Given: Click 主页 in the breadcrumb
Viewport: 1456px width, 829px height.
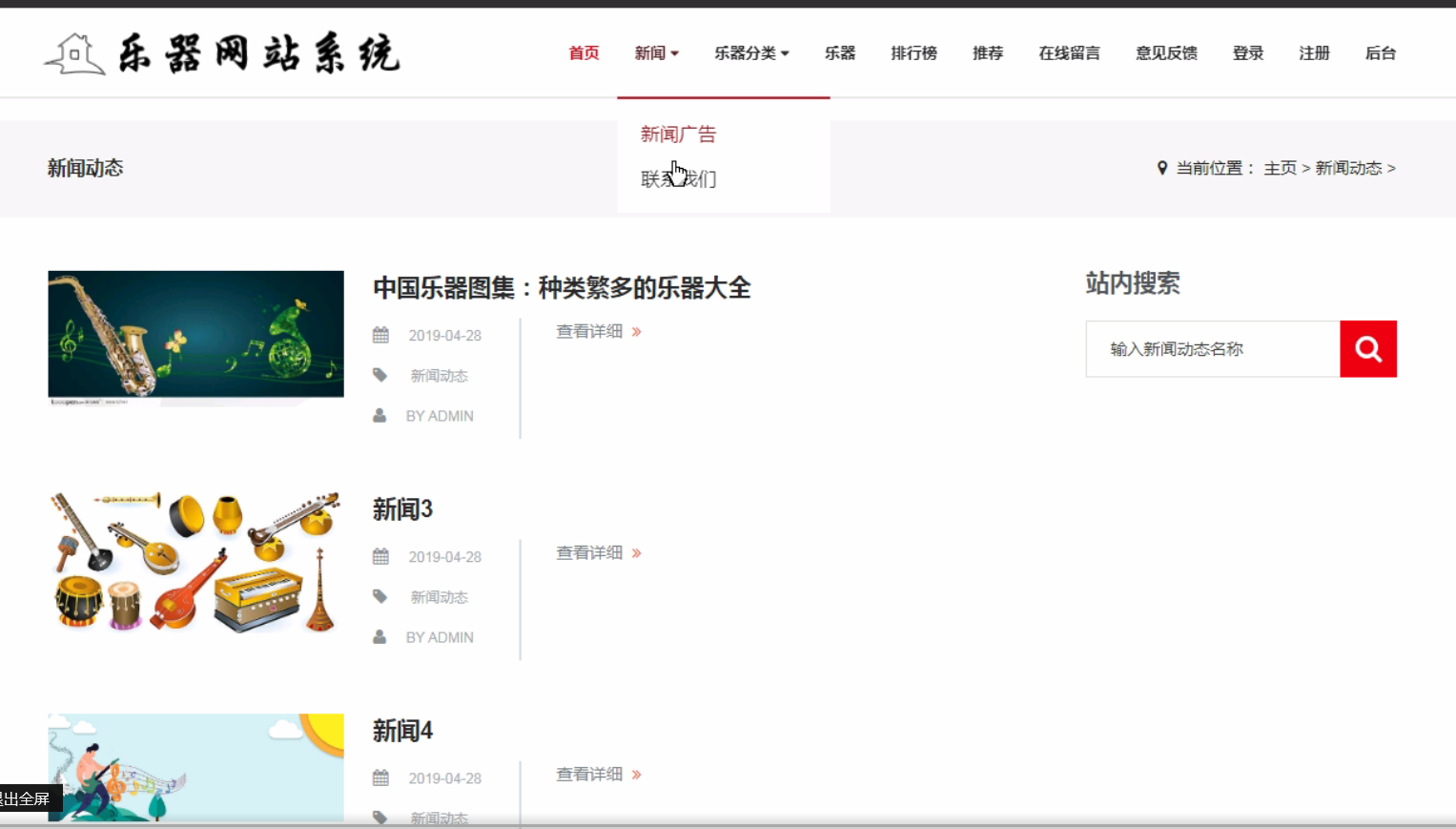Looking at the screenshot, I should click(1280, 168).
